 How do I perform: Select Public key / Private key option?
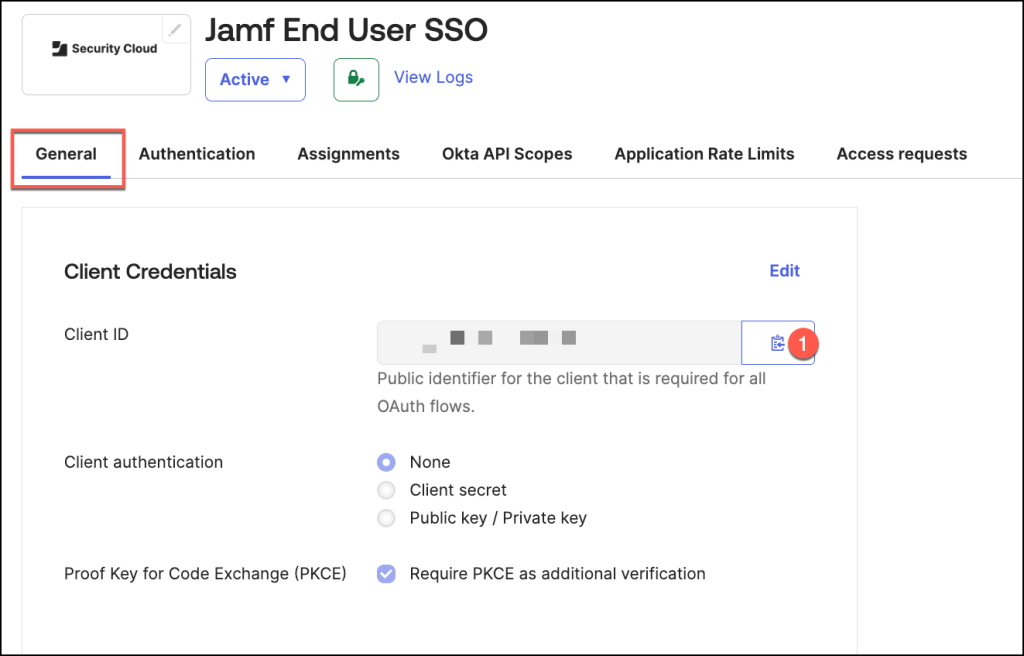[386, 518]
